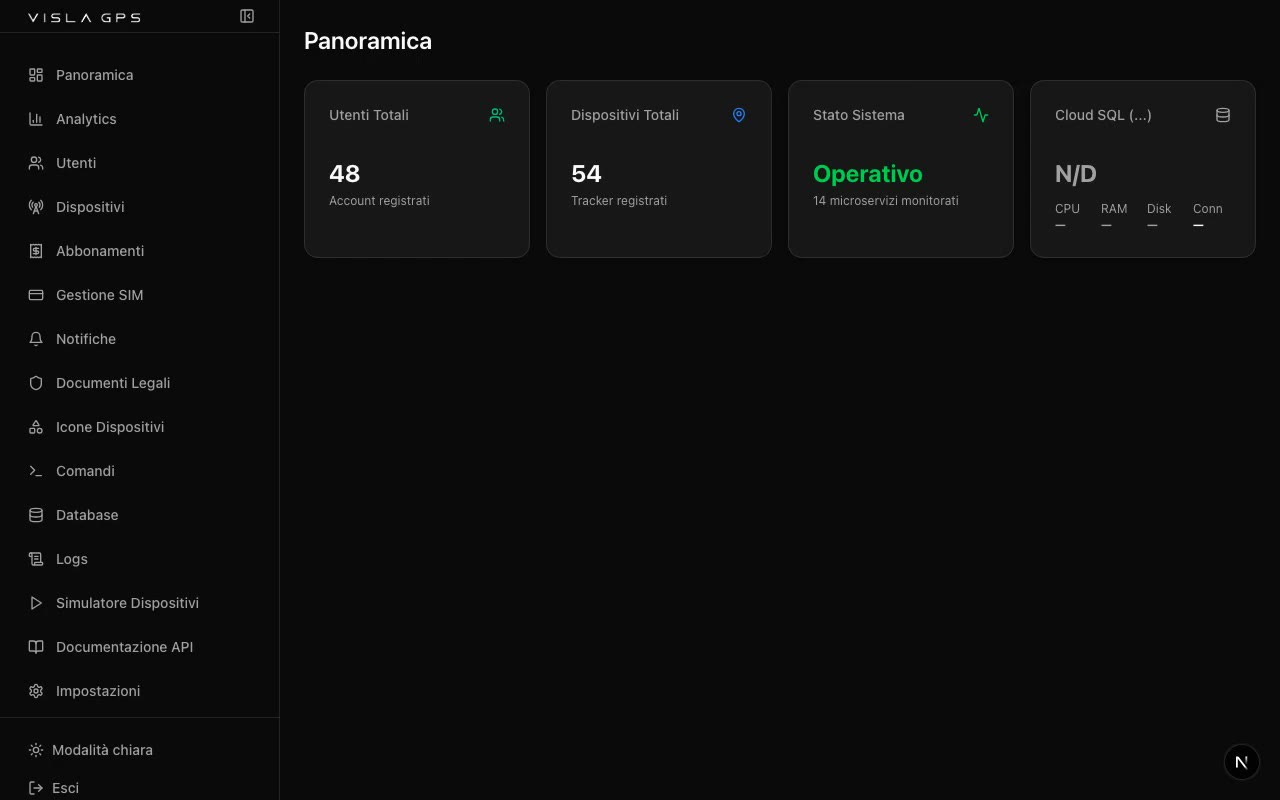Open Abbonamenti section
1280x800 pixels.
tap(140, 251)
